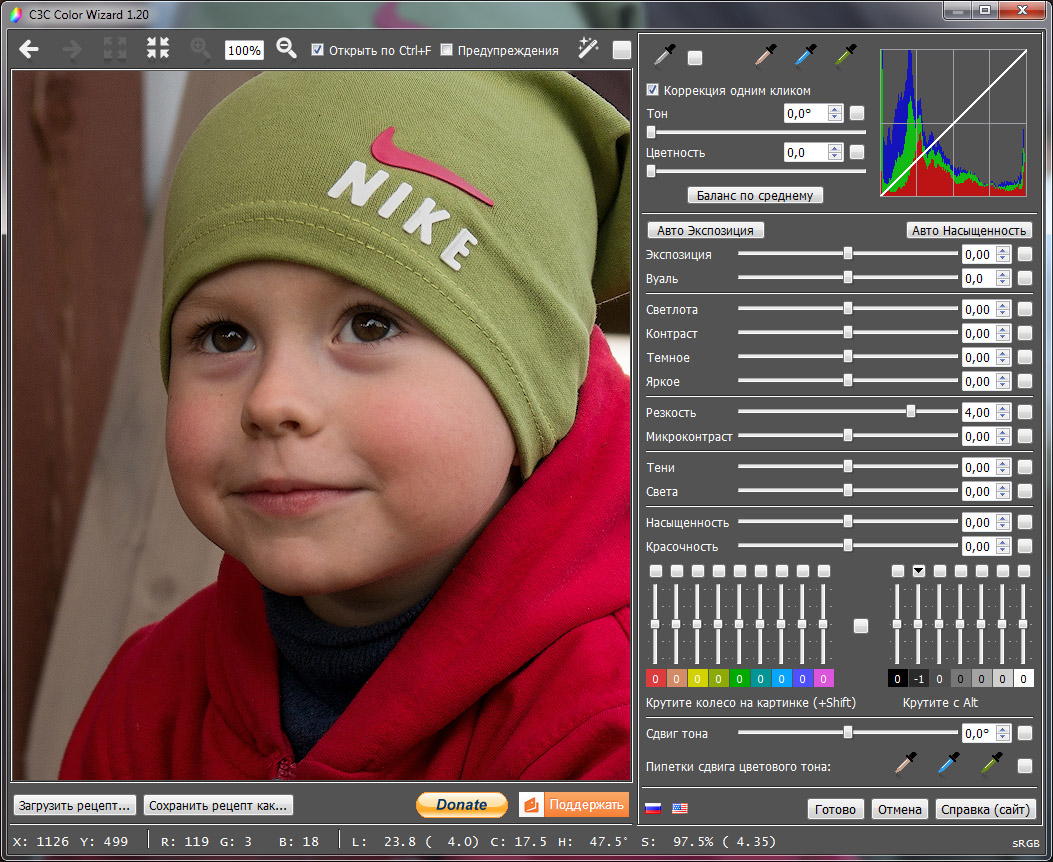Image resolution: width=1053 pixels, height=862 pixels.
Task: Pick the top blue sky eyedropper
Action: point(806,55)
